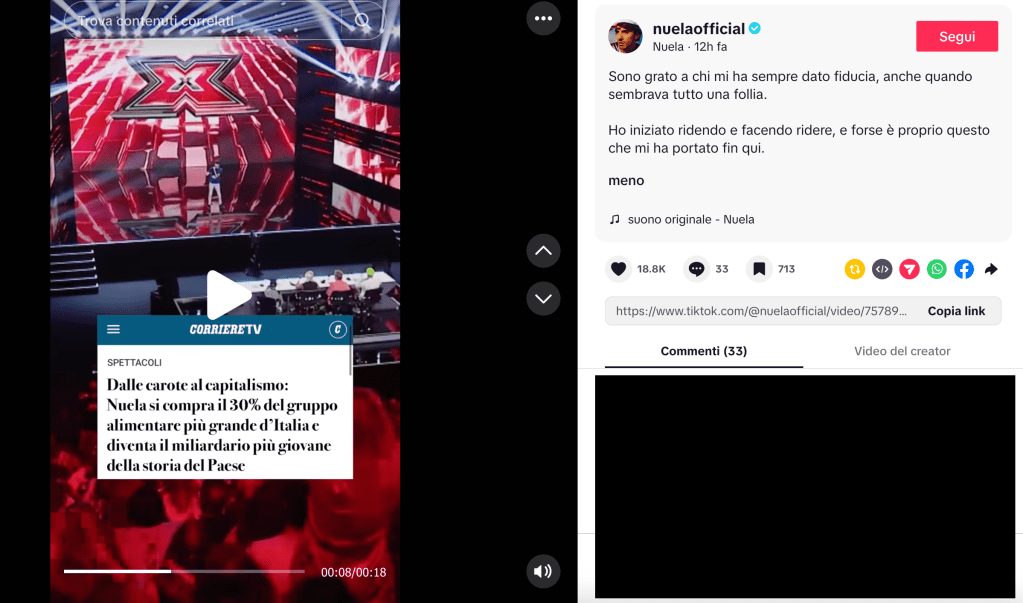Mute the video sound

pos(543,572)
